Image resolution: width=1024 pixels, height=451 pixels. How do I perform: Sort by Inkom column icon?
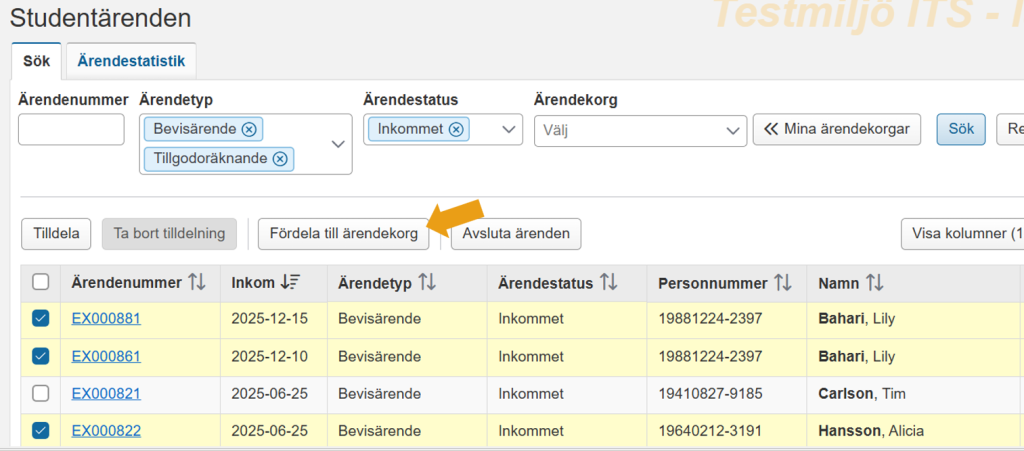pyautogui.click(x=289, y=283)
